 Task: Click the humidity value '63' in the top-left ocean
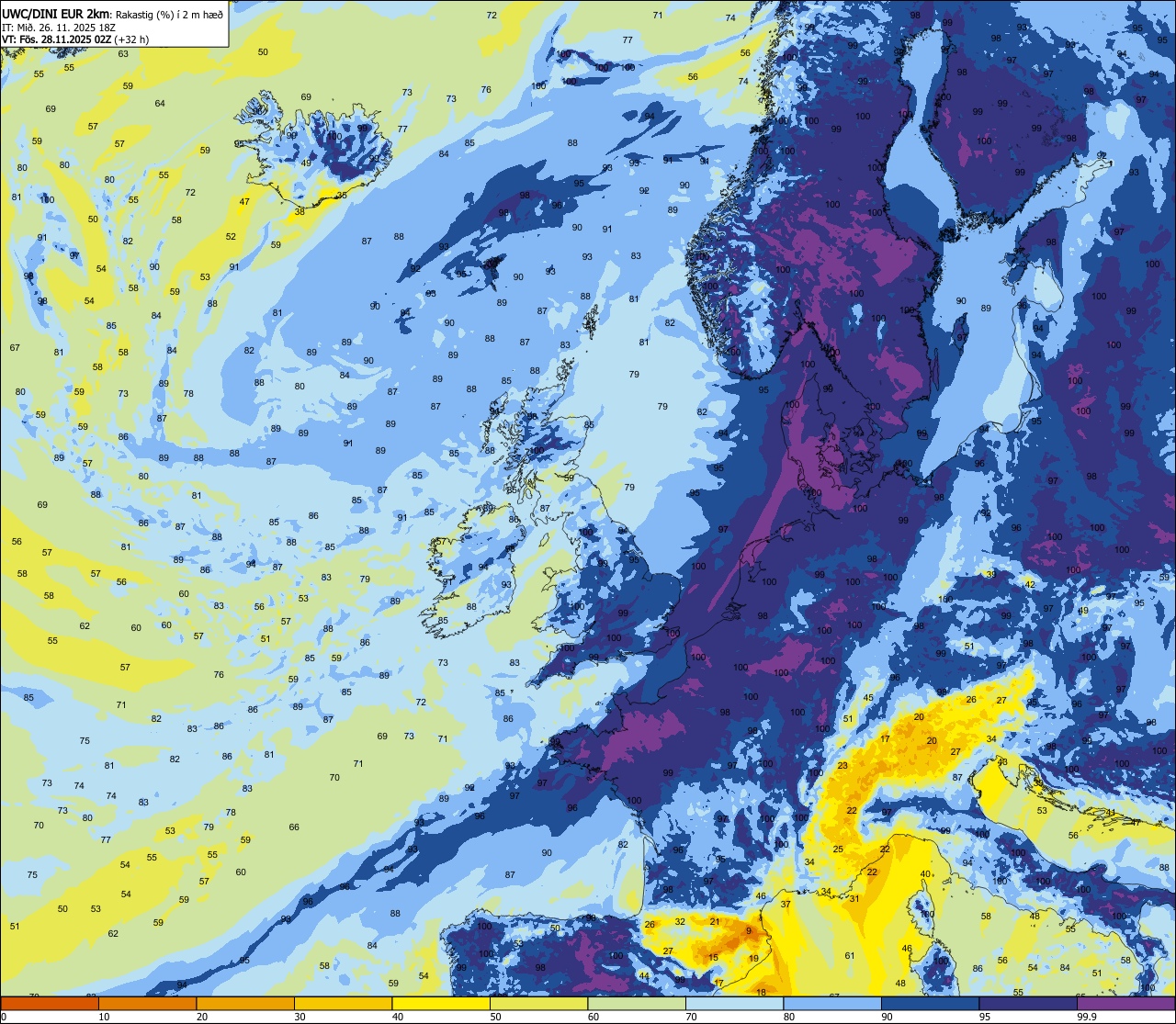(123, 54)
